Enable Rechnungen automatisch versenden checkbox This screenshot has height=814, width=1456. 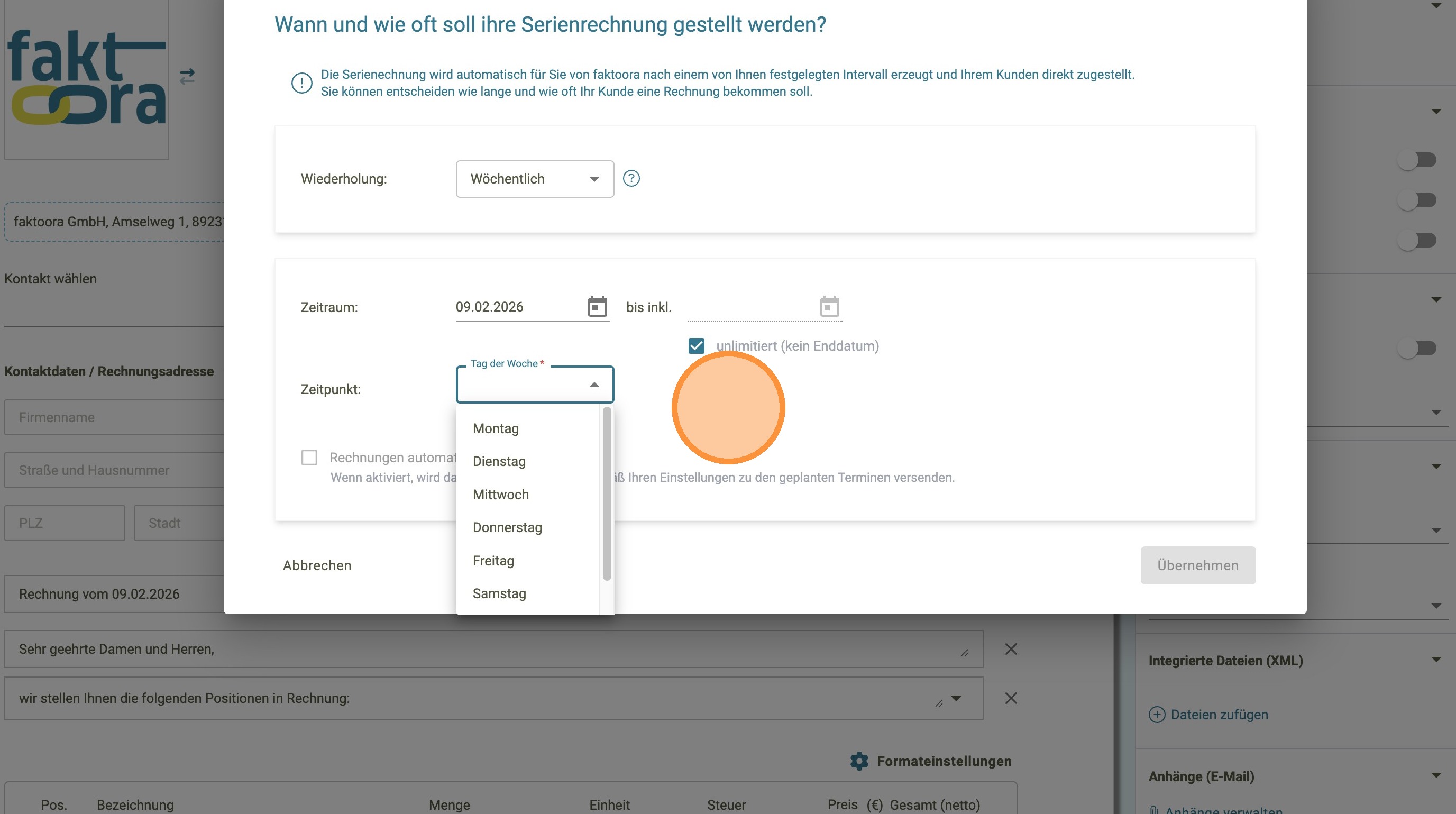tap(309, 458)
